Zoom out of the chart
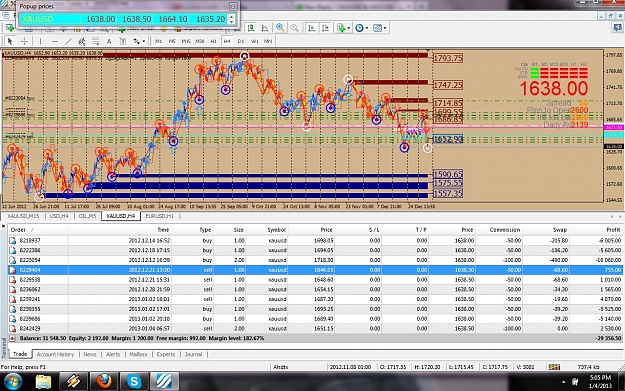625x391 pixels. coord(294,28)
